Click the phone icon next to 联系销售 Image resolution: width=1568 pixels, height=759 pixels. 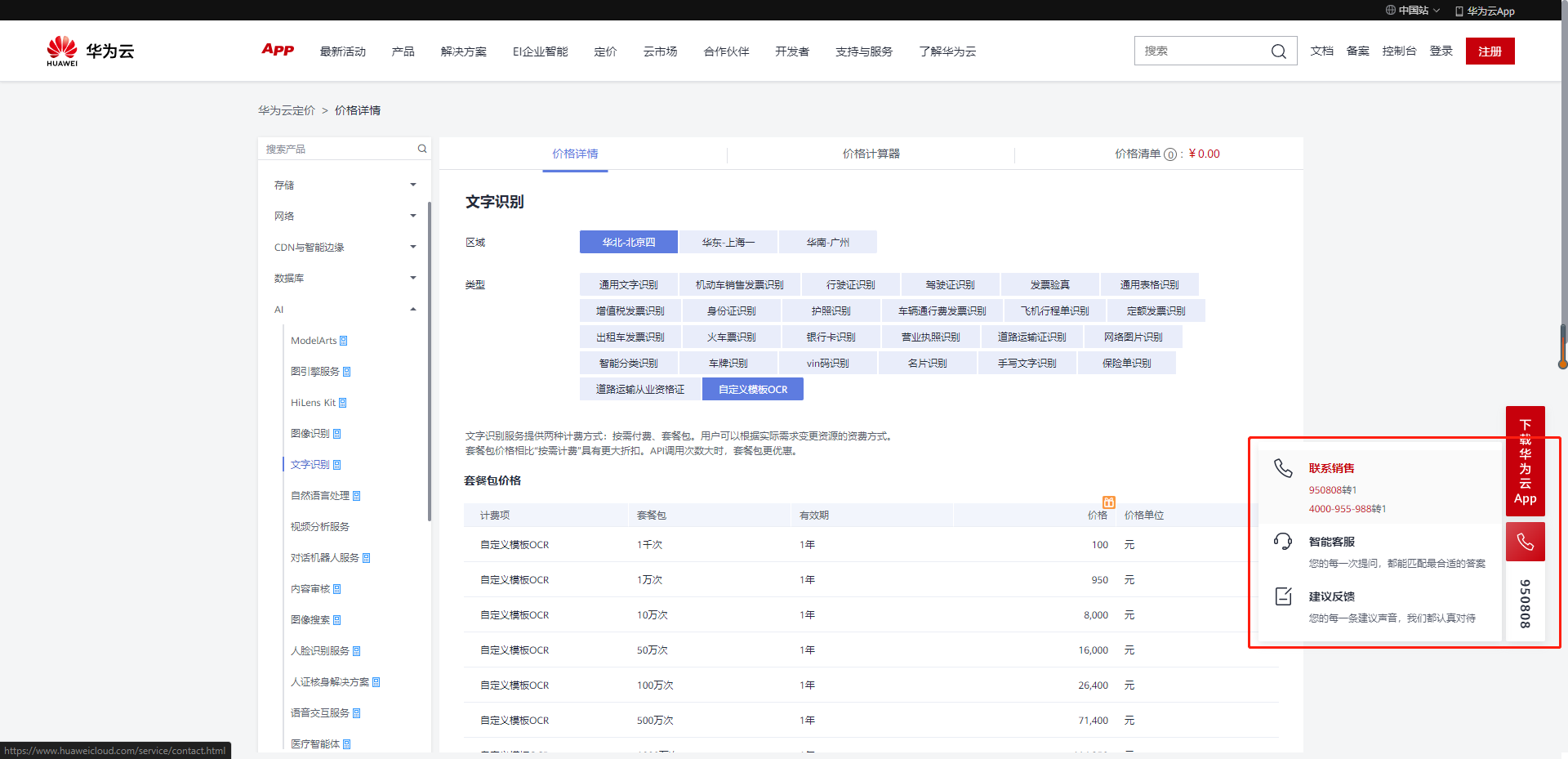click(1284, 468)
